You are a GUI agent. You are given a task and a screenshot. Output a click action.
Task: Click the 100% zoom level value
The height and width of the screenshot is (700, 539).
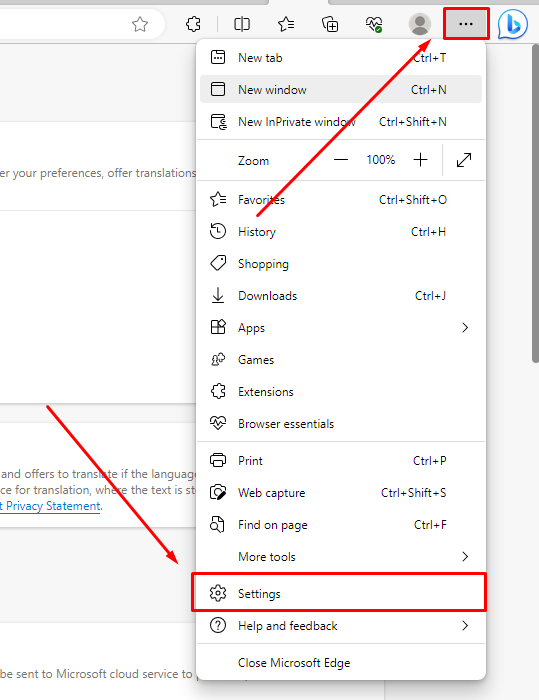click(380, 160)
